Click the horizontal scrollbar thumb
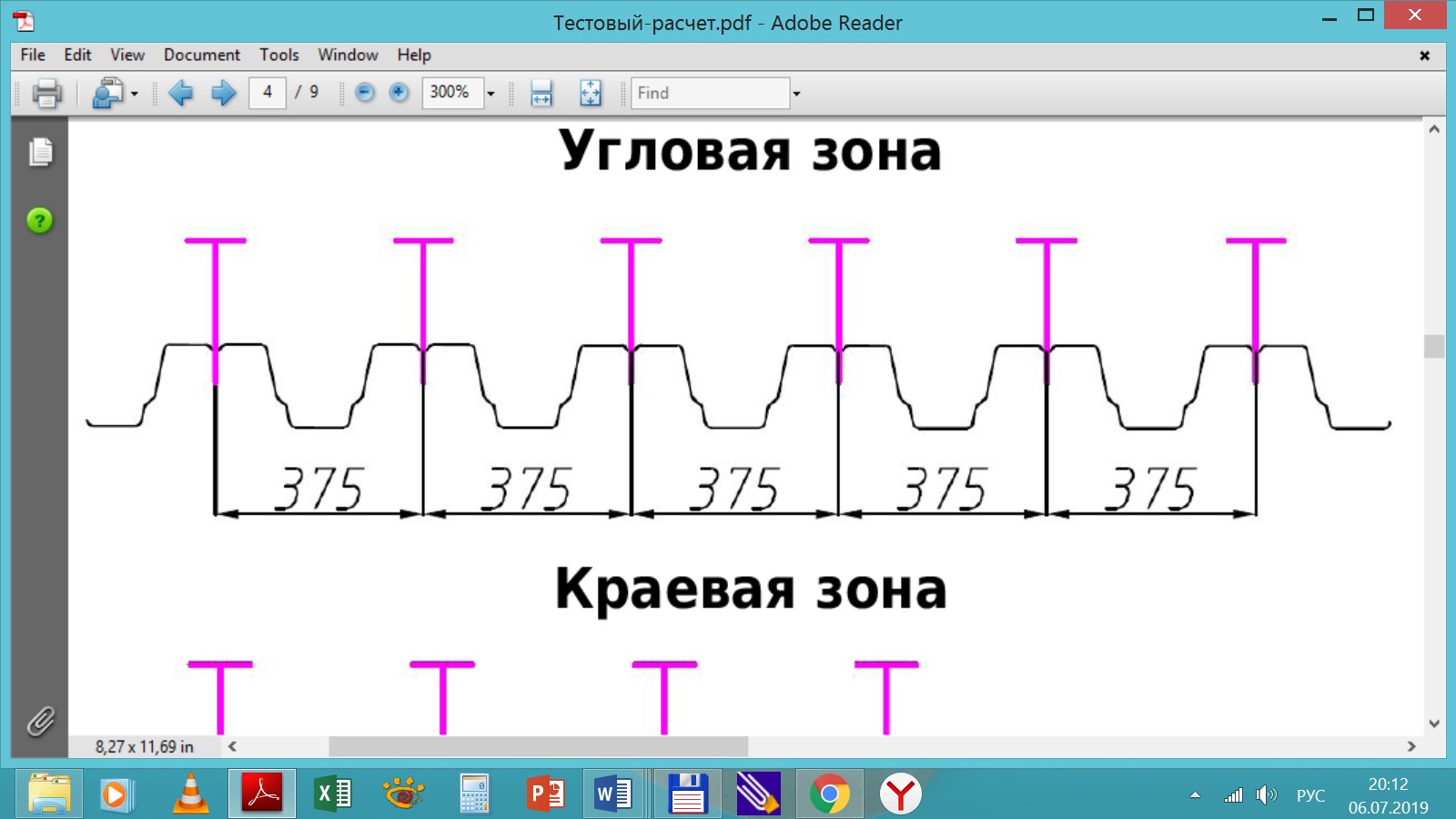Image resolution: width=1456 pixels, height=819 pixels. tap(538, 746)
